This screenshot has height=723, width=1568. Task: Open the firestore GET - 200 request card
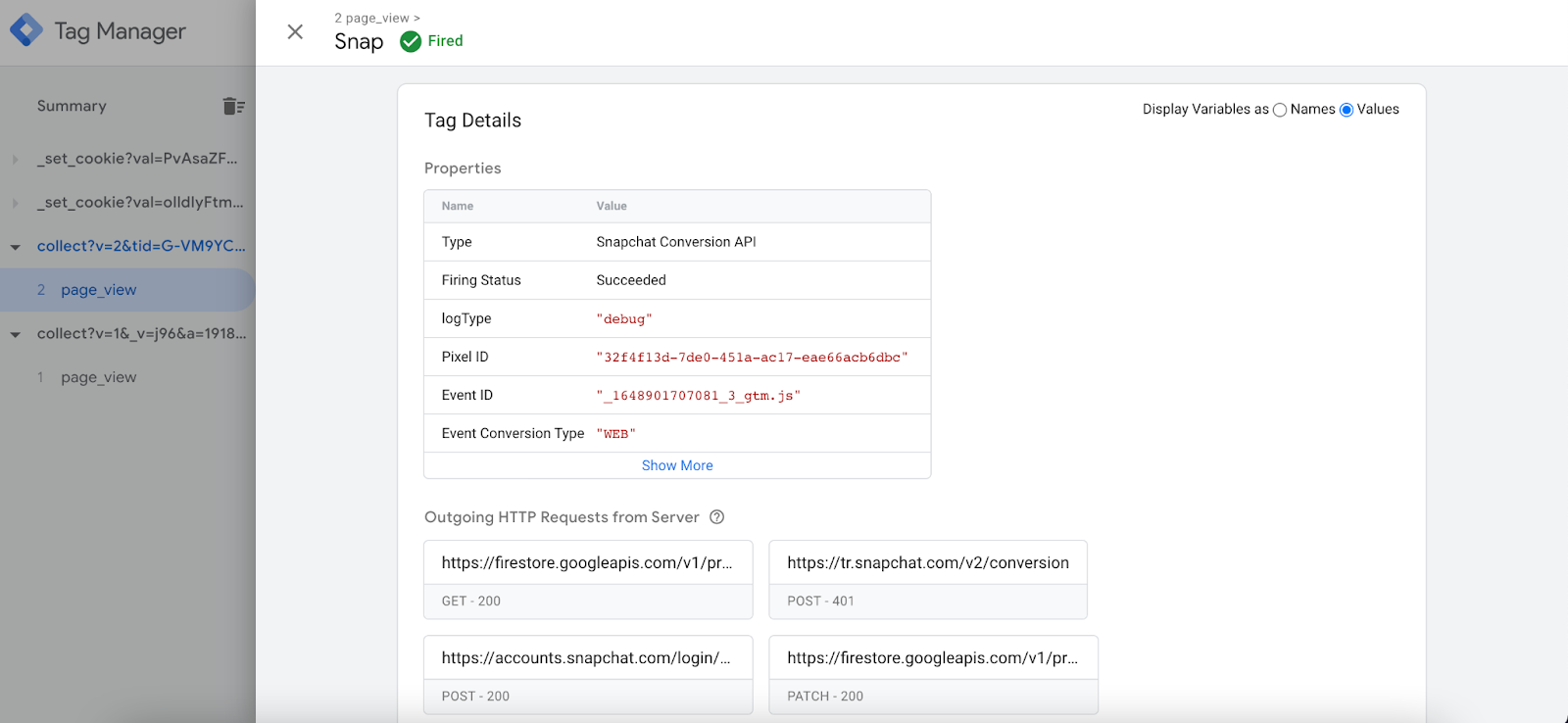pos(588,580)
